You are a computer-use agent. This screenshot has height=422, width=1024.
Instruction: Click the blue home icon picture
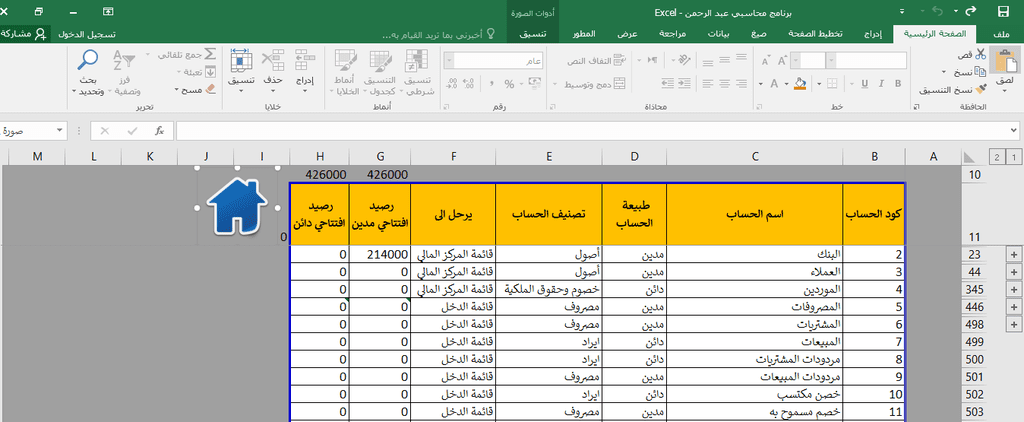tap(238, 207)
